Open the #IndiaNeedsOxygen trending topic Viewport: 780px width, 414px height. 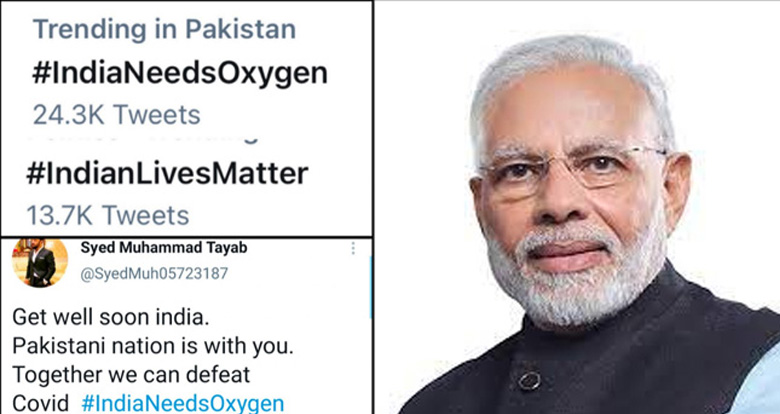[x=180, y=73]
